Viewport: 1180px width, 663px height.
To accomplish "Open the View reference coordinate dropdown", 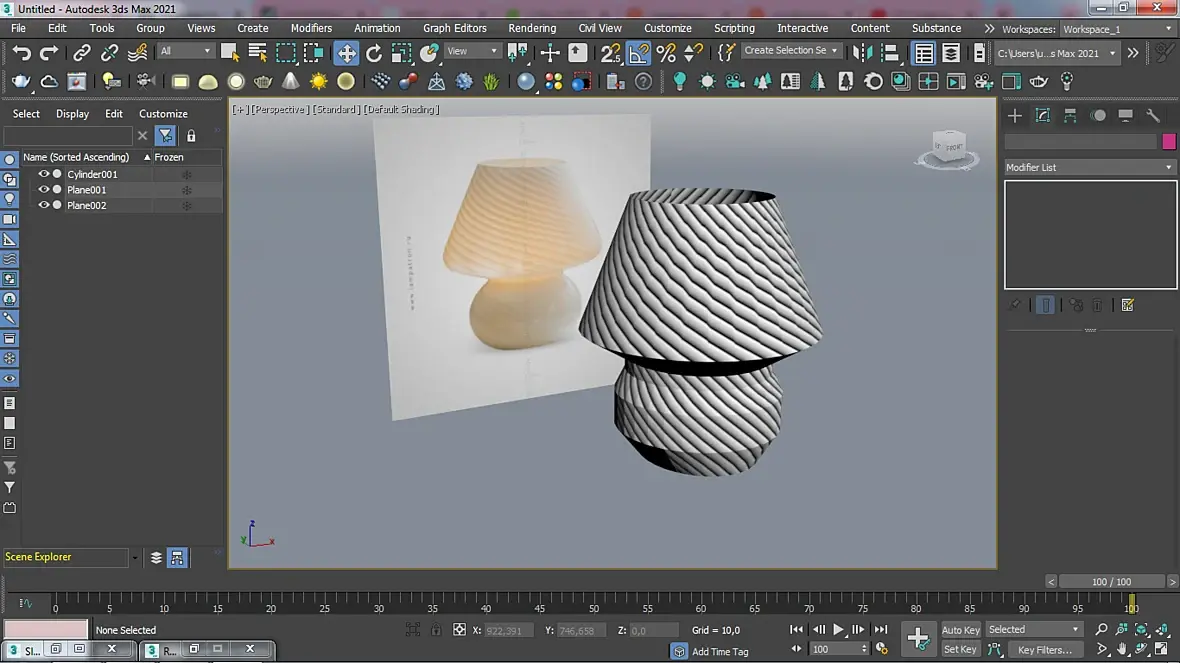I will pyautogui.click(x=472, y=51).
